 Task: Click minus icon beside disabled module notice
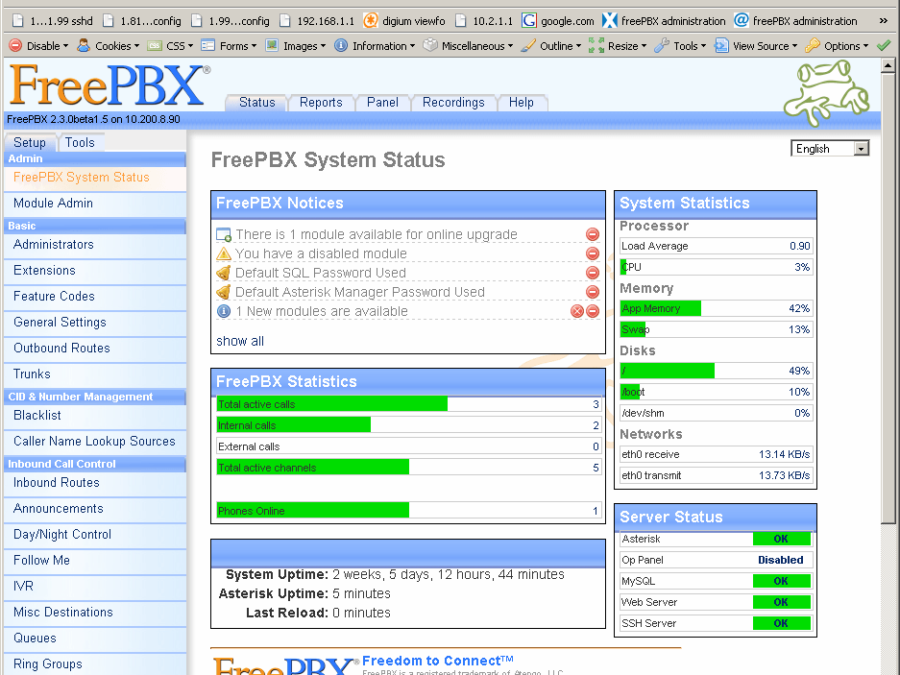tap(592, 254)
